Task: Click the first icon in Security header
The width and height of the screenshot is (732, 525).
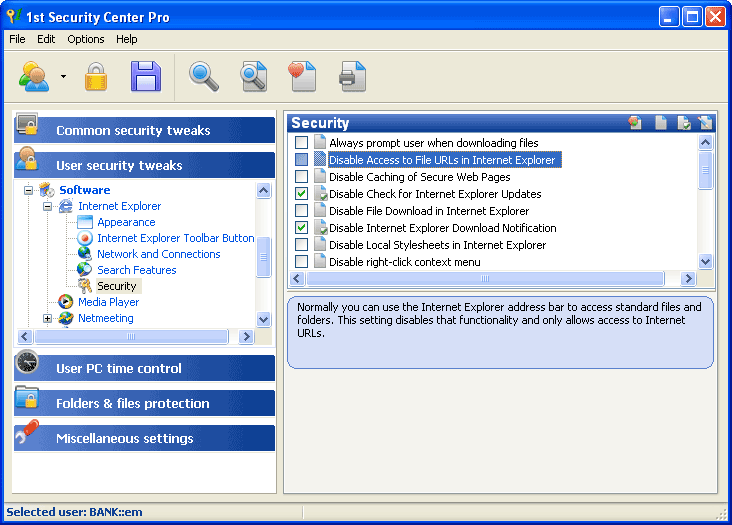Action: [x=635, y=123]
